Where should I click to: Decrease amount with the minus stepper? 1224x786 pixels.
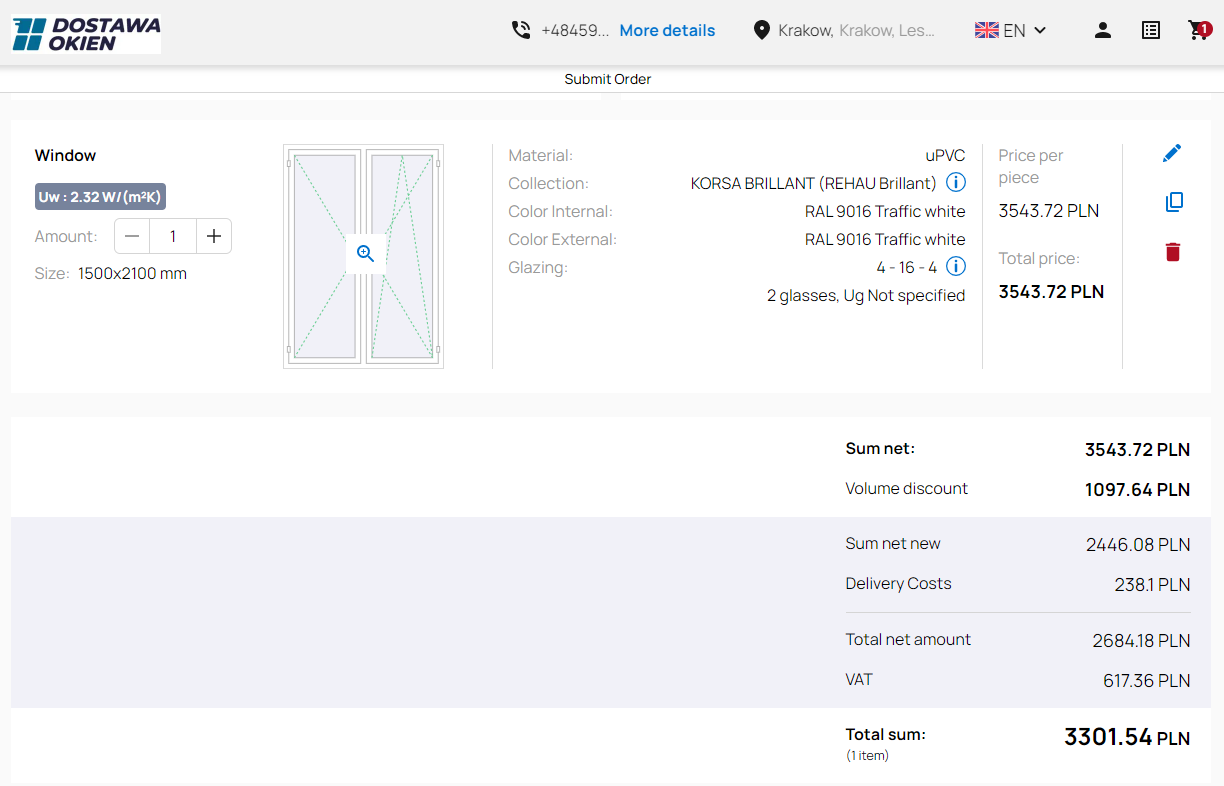[131, 236]
